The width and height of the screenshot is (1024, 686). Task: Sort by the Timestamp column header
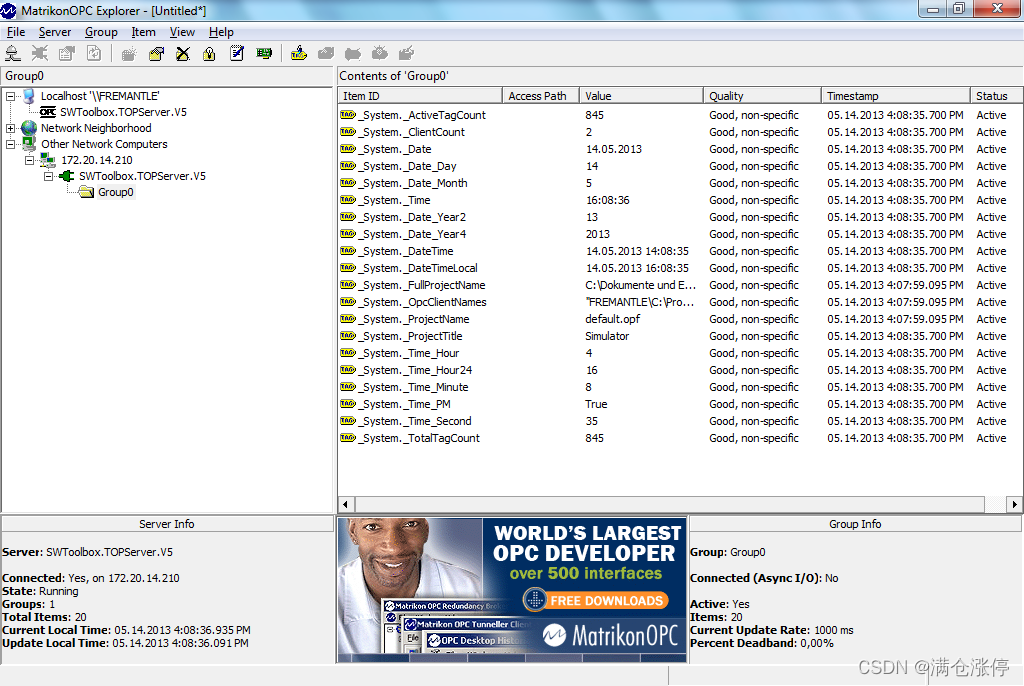(x=895, y=96)
